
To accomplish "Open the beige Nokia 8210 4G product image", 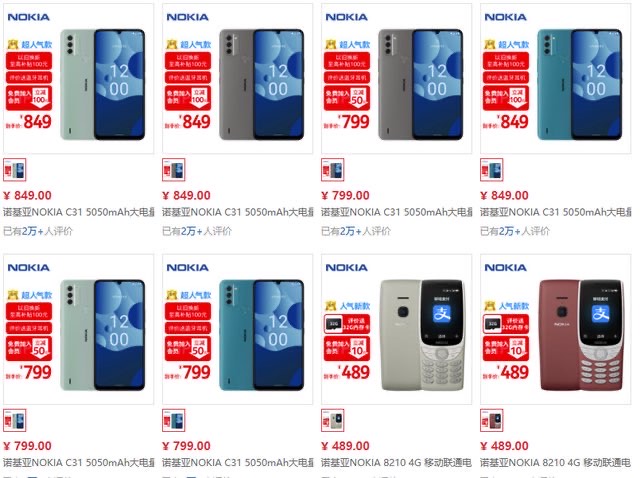I will point(396,329).
